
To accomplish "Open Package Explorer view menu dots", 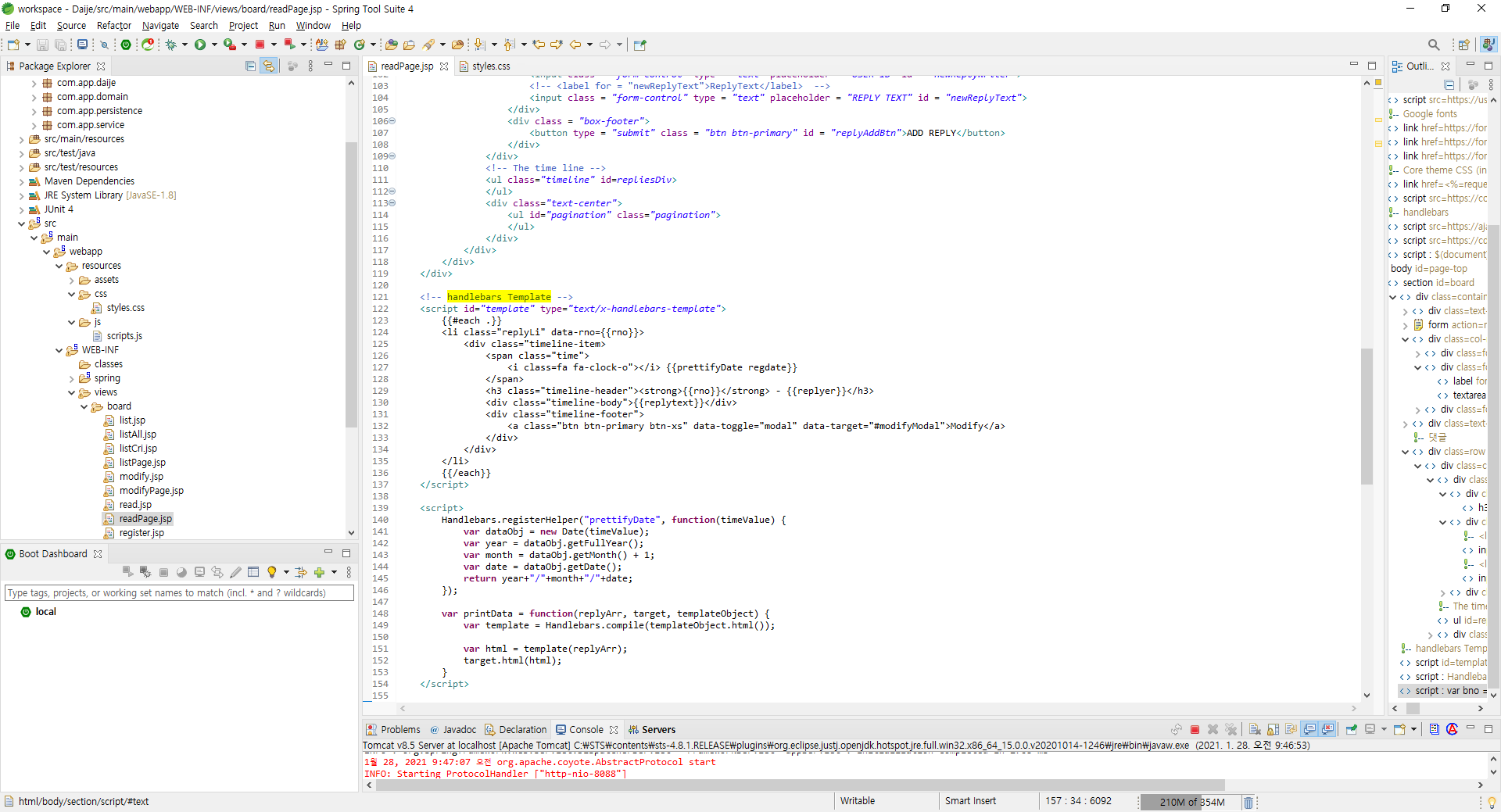I will click(310, 66).
